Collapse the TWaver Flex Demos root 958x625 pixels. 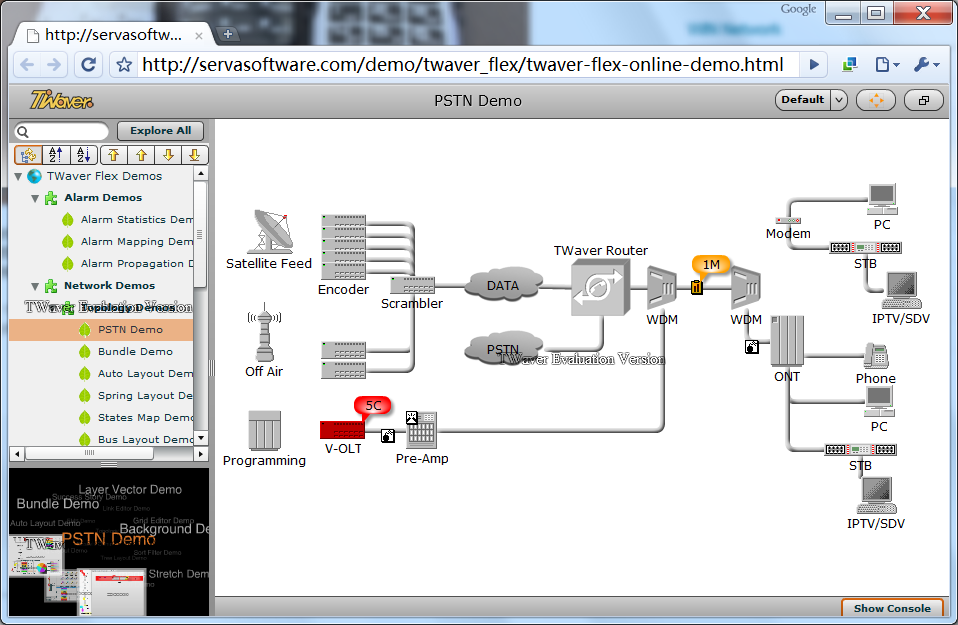(x=18, y=177)
